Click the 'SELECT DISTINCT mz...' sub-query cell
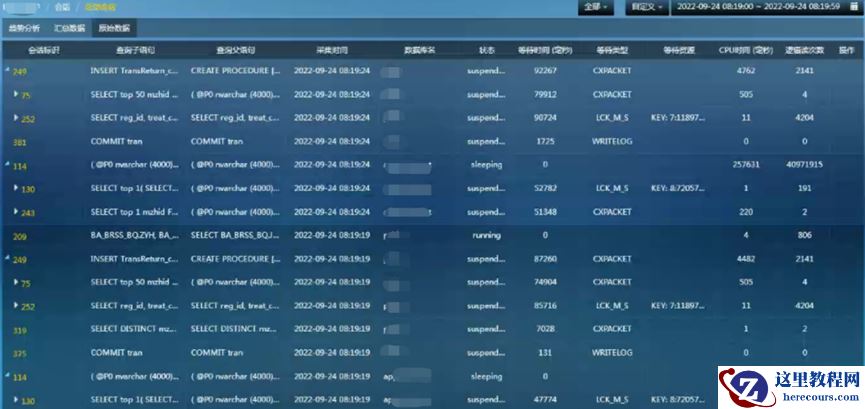Viewport: 865px width, 409px height. pos(135,329)
